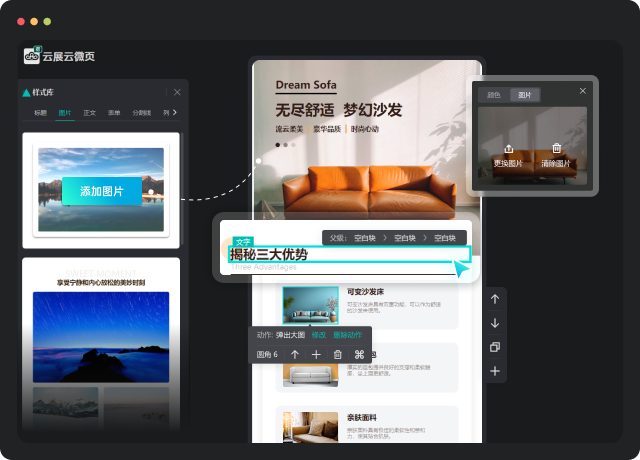Click the plus icon in right toolbar
Viewport: 640px width, 460px height.
coord(494,371)
